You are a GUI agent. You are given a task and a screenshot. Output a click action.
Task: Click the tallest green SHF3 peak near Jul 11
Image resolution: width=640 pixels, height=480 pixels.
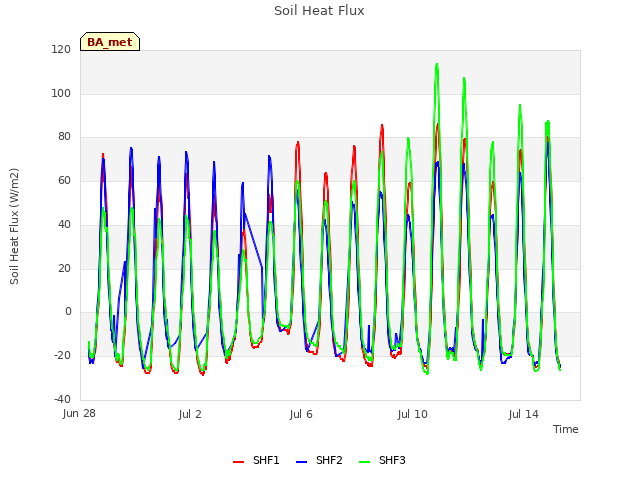pyautogui.click(x=437, y=64)
